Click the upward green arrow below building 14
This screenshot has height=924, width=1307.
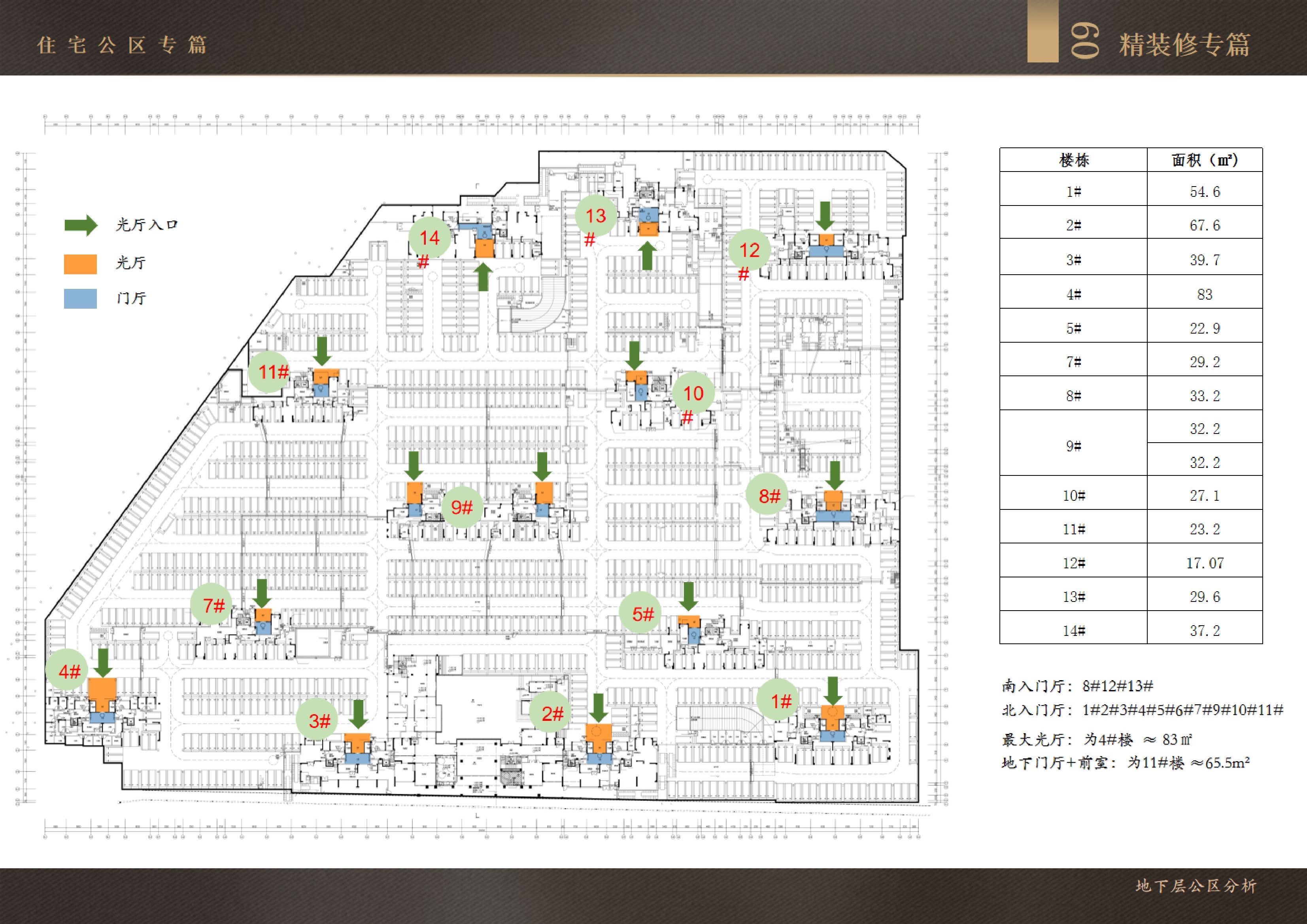(483, 277)
